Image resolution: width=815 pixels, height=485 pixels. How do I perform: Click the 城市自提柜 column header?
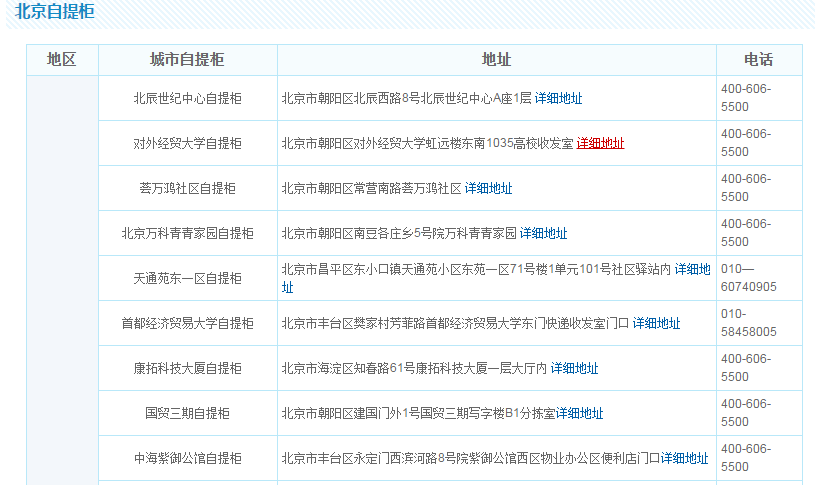187,59
